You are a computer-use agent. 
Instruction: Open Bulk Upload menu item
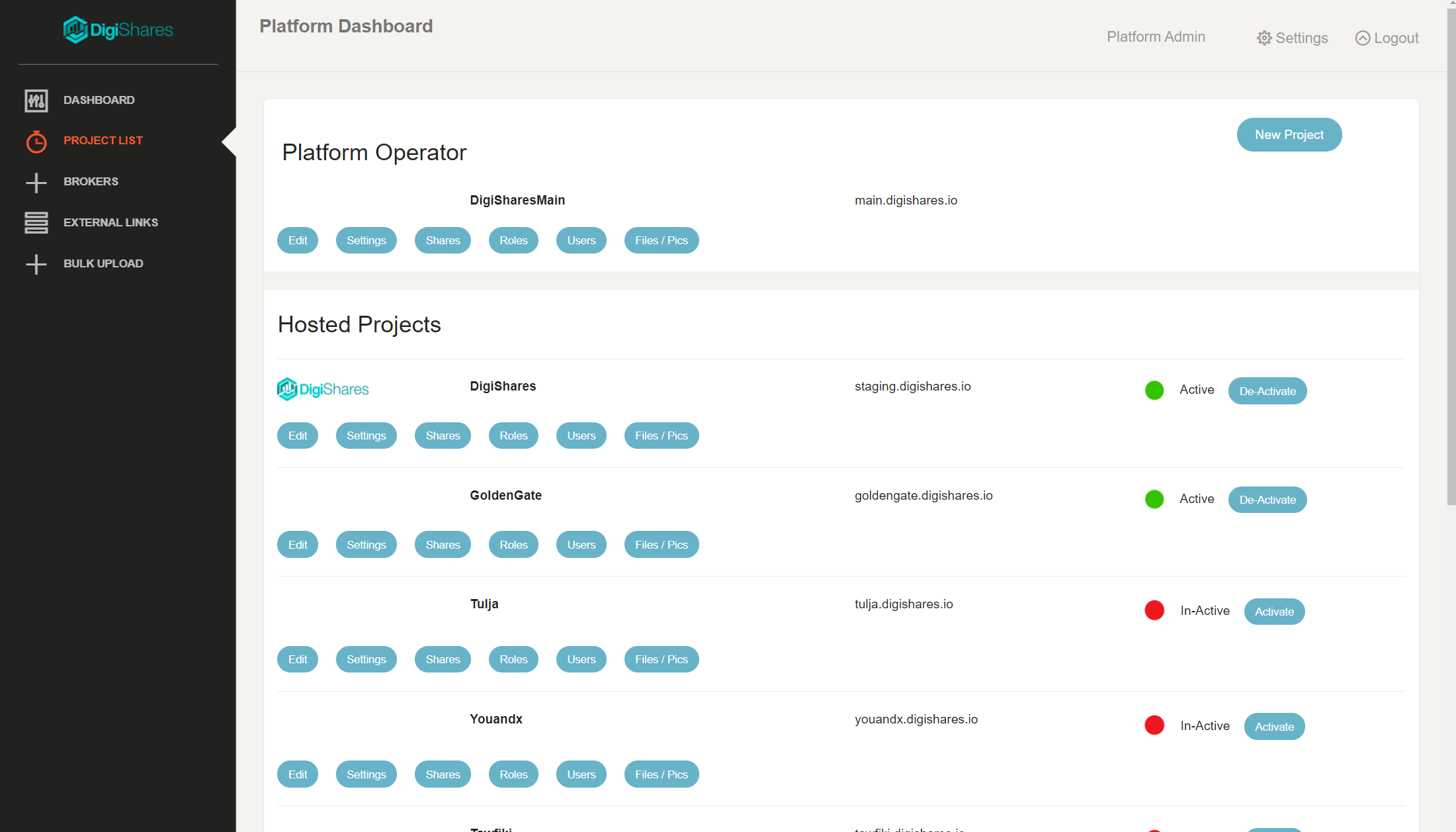(103, 263)
